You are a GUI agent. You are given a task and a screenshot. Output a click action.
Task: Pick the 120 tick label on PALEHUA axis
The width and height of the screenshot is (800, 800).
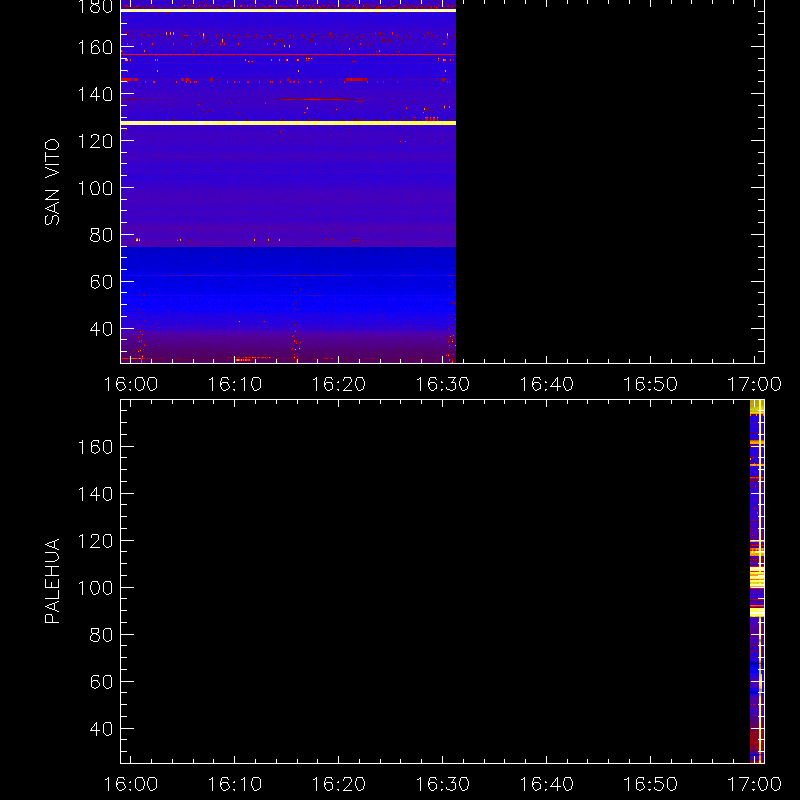point(95,541)
